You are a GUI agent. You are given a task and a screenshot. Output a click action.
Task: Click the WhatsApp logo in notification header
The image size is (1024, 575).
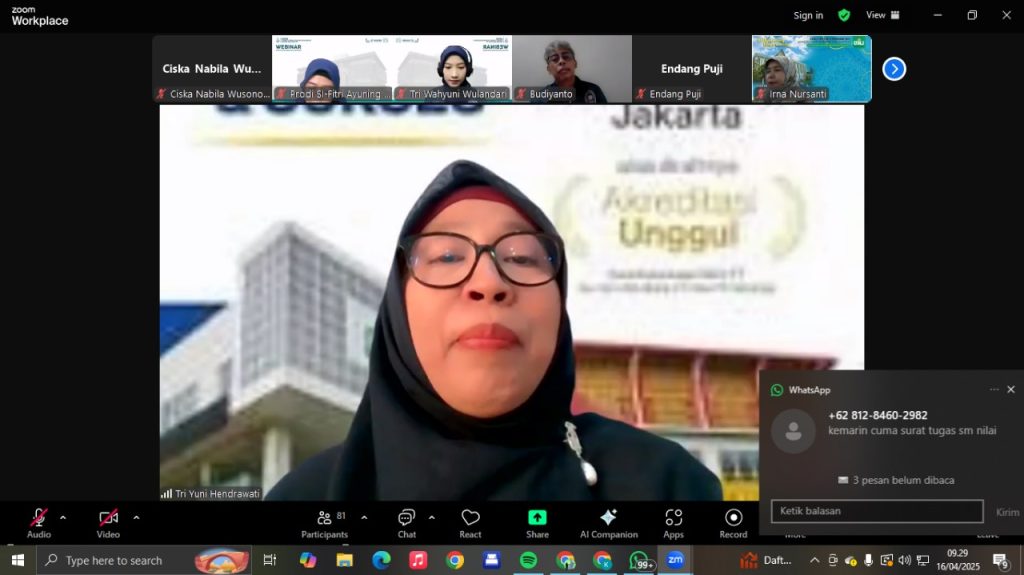tap(776, 390)
